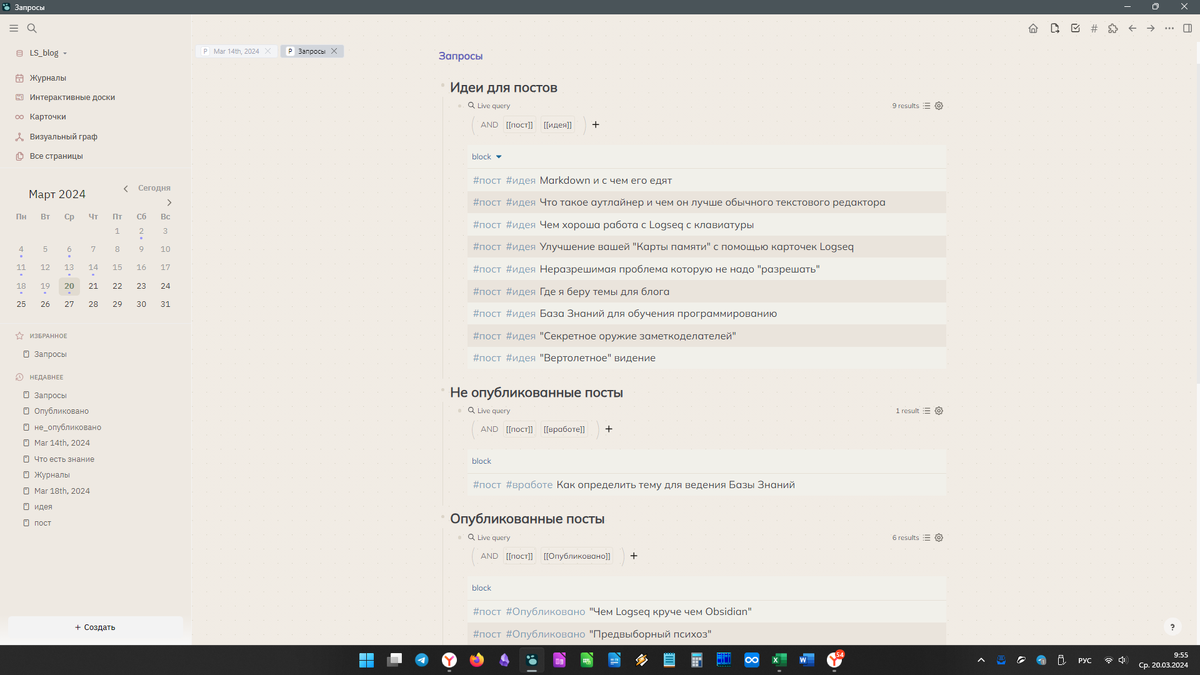Open the checkbox task icon in the header
The width and height of the screenshot is (1200, 675).
1075,29
